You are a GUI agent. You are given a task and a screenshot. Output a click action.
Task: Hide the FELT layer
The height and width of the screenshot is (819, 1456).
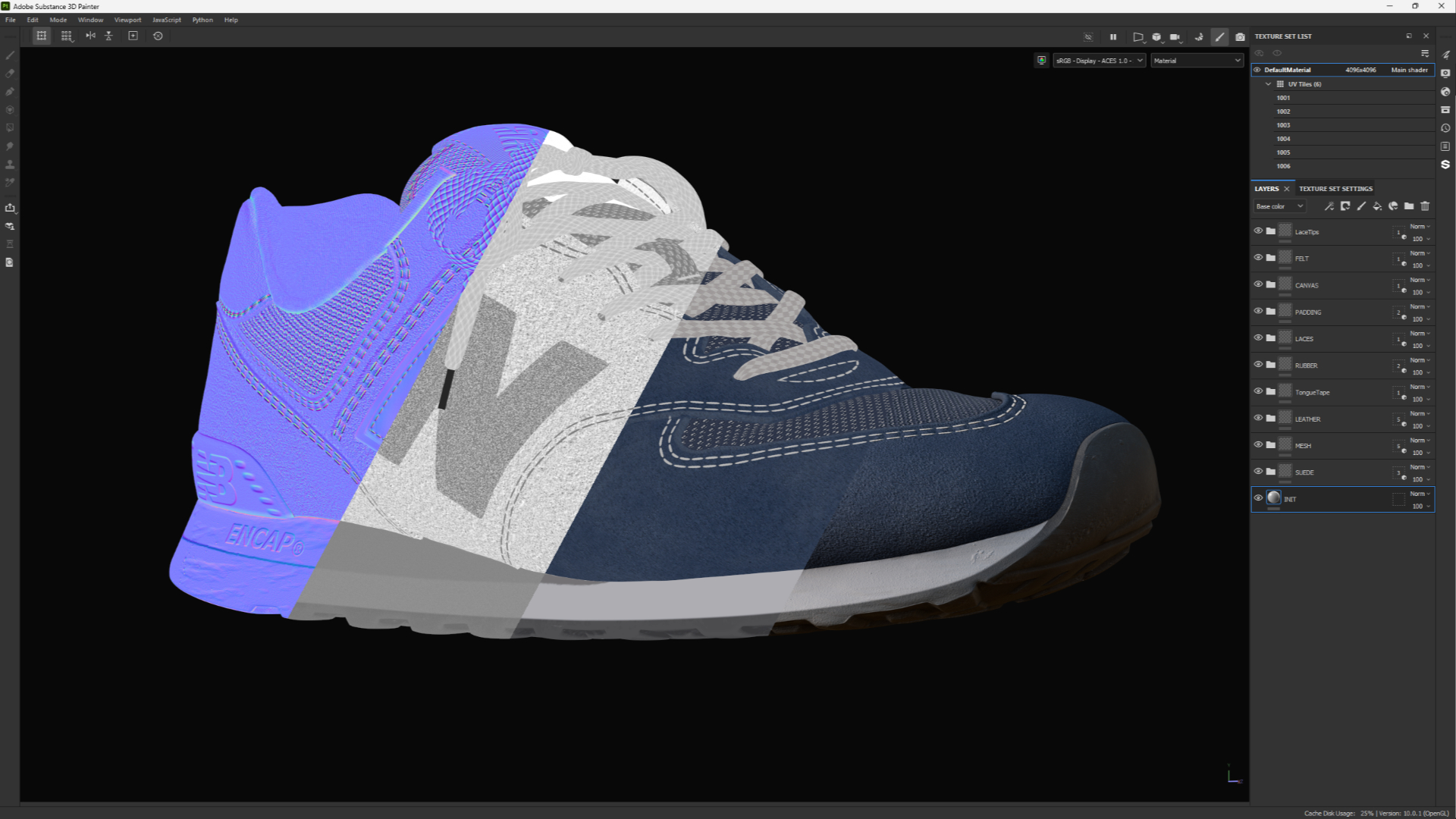[x=1258, y=257]
